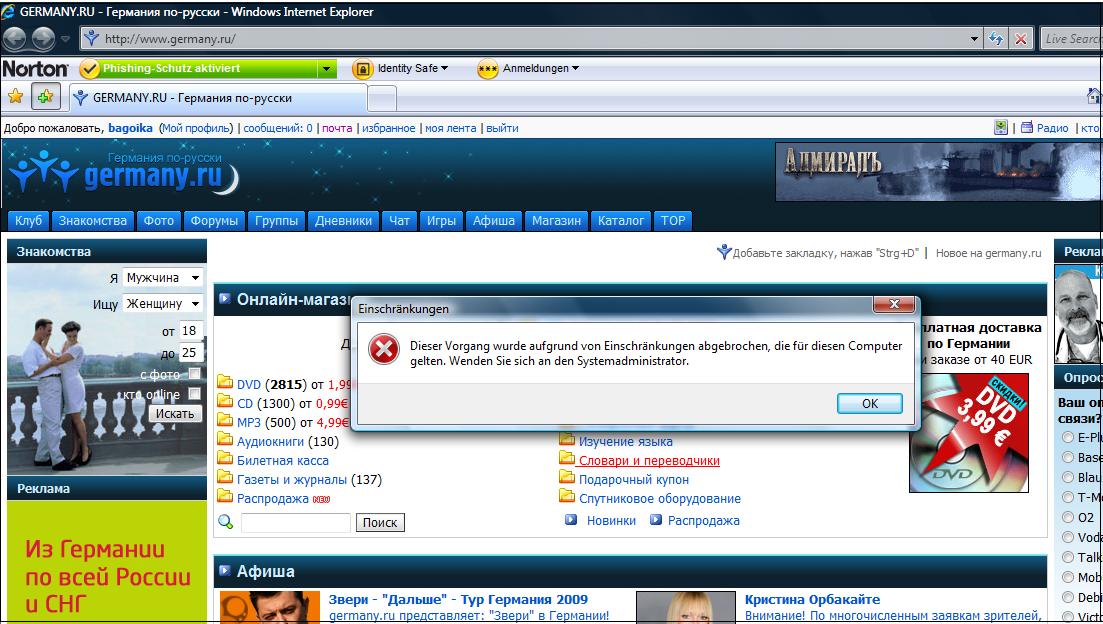Enable the кто online checkbox
Viewport: 1103px width, 624px height.
coord(195,394)
